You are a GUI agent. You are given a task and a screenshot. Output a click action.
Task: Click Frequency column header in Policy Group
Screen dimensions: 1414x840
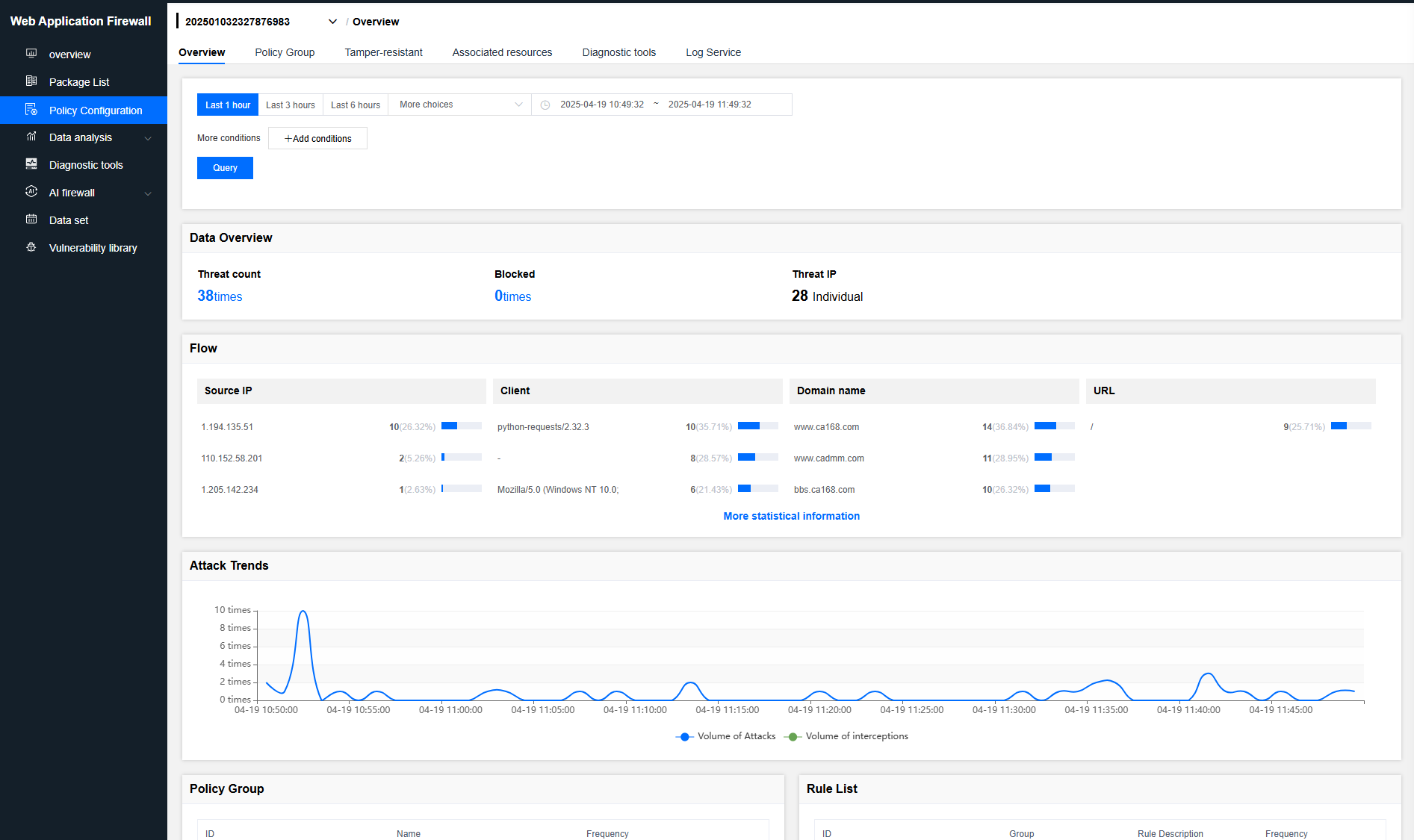[x=607, y=834]
